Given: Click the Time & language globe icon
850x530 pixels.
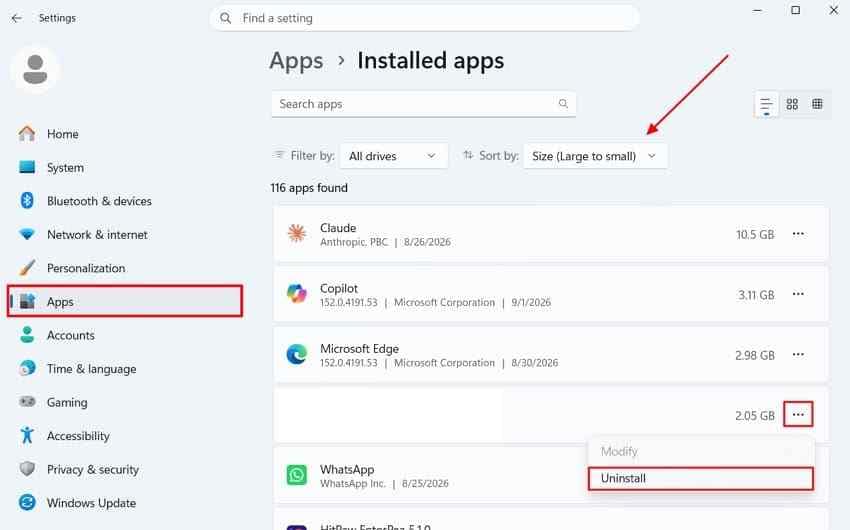Looking at the screenshot, I should 27,368.
